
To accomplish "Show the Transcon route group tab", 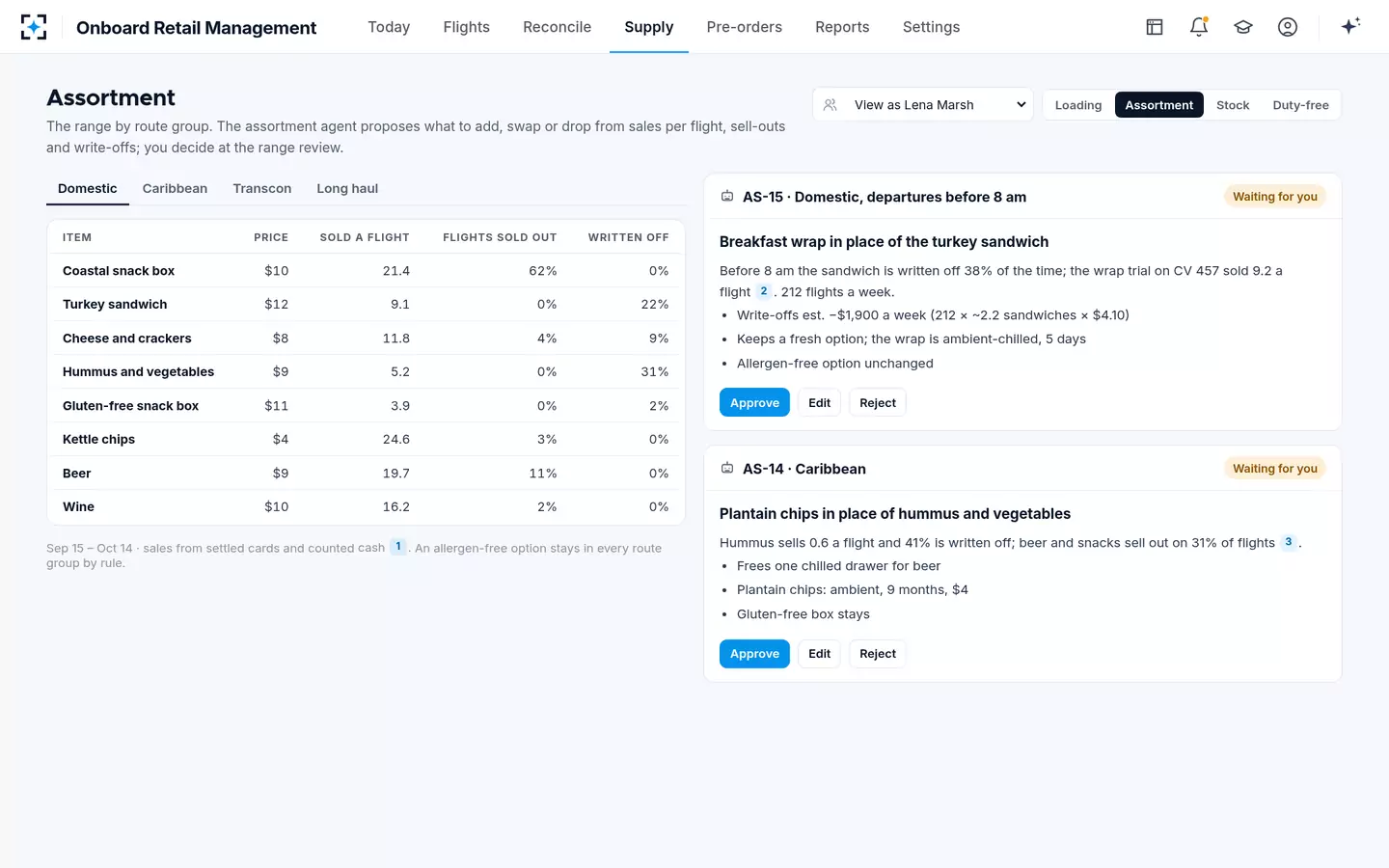I will pyautogui.click(x=262, y=189).
